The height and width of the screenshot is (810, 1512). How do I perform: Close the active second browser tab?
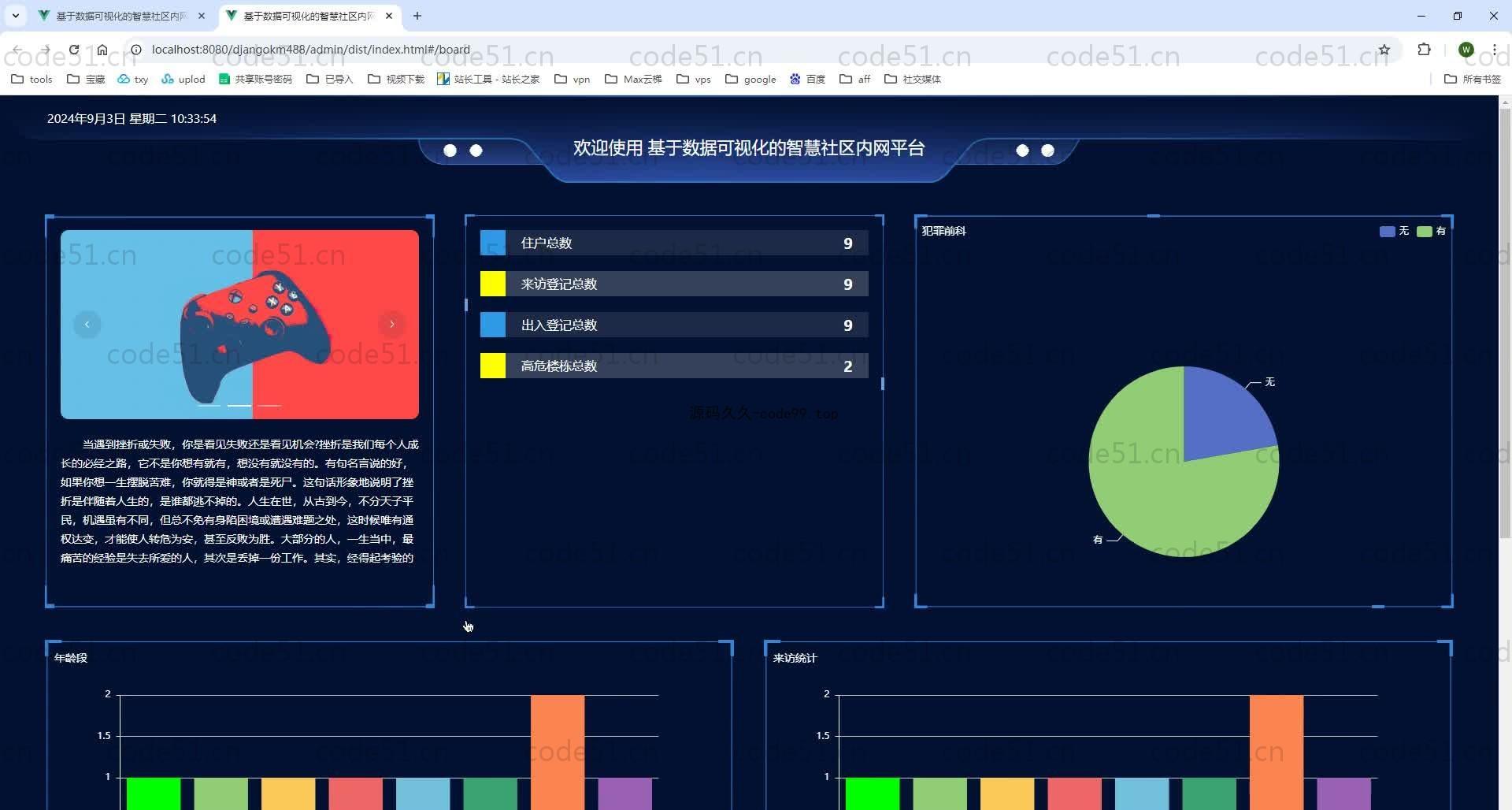[389, 16]
